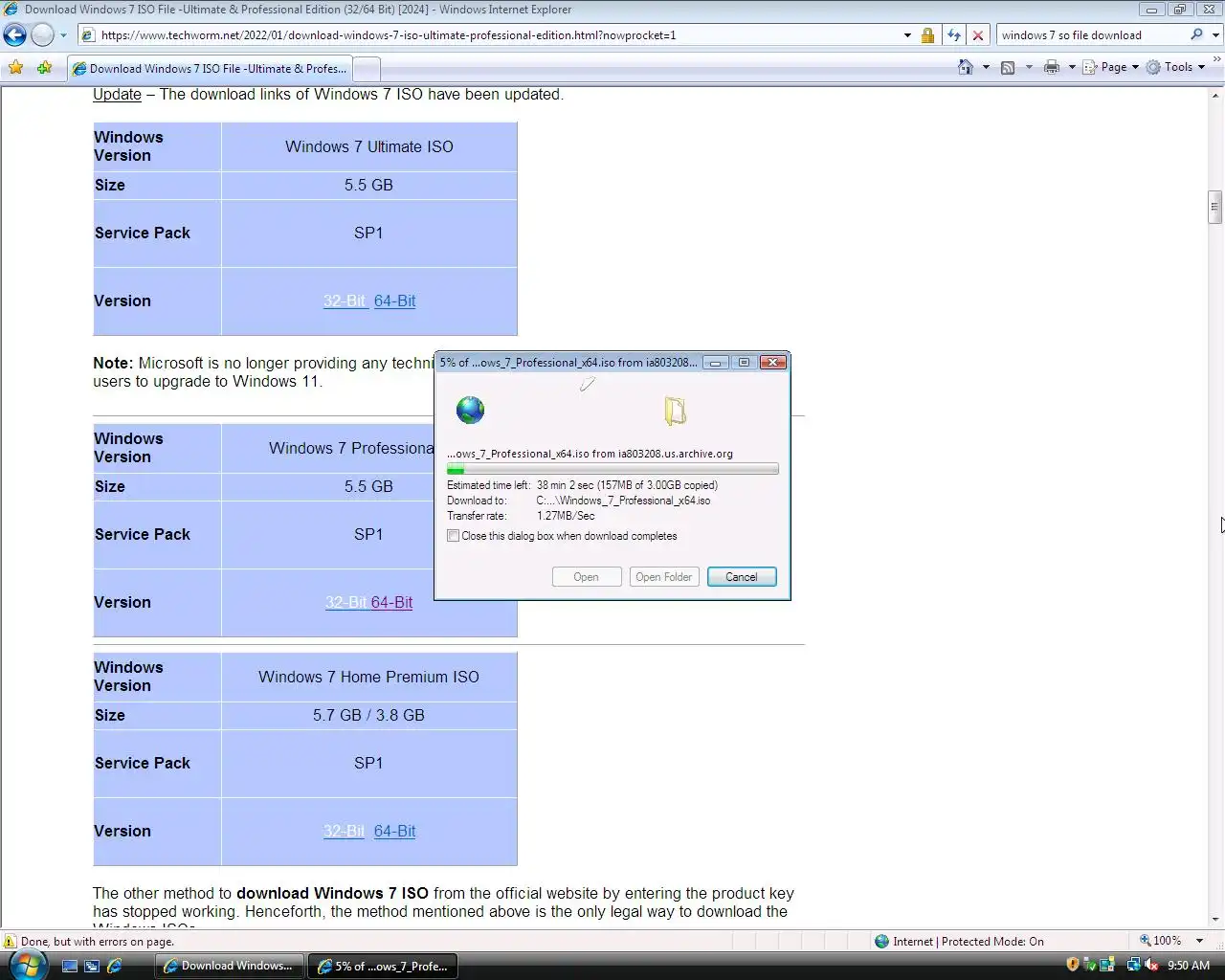1225x980 pixels.
Task: Click Home Premium 32-Bit link
Action: tap(344, 831)
